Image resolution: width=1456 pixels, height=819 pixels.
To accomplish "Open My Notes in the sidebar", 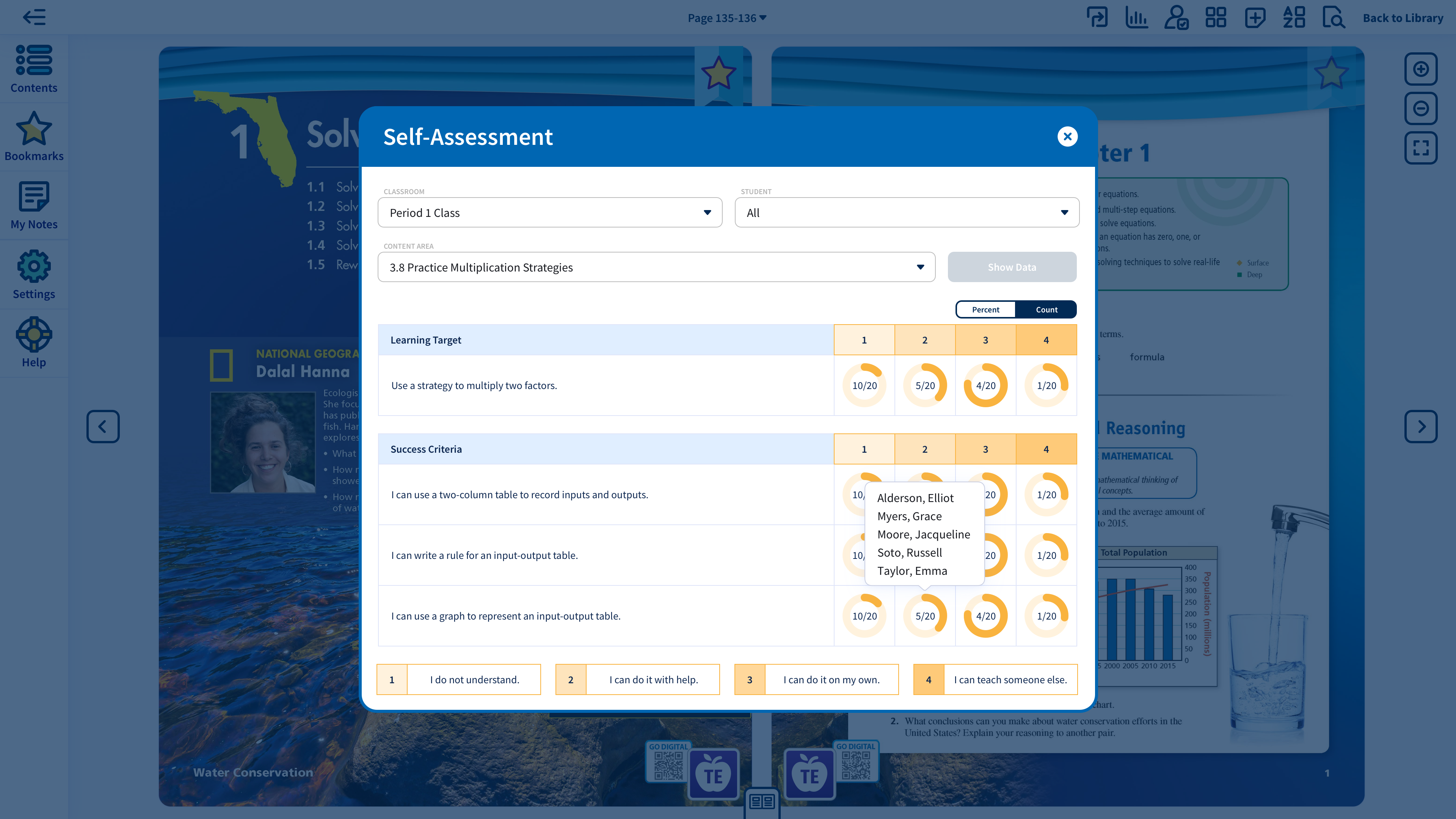I will 34,206.
